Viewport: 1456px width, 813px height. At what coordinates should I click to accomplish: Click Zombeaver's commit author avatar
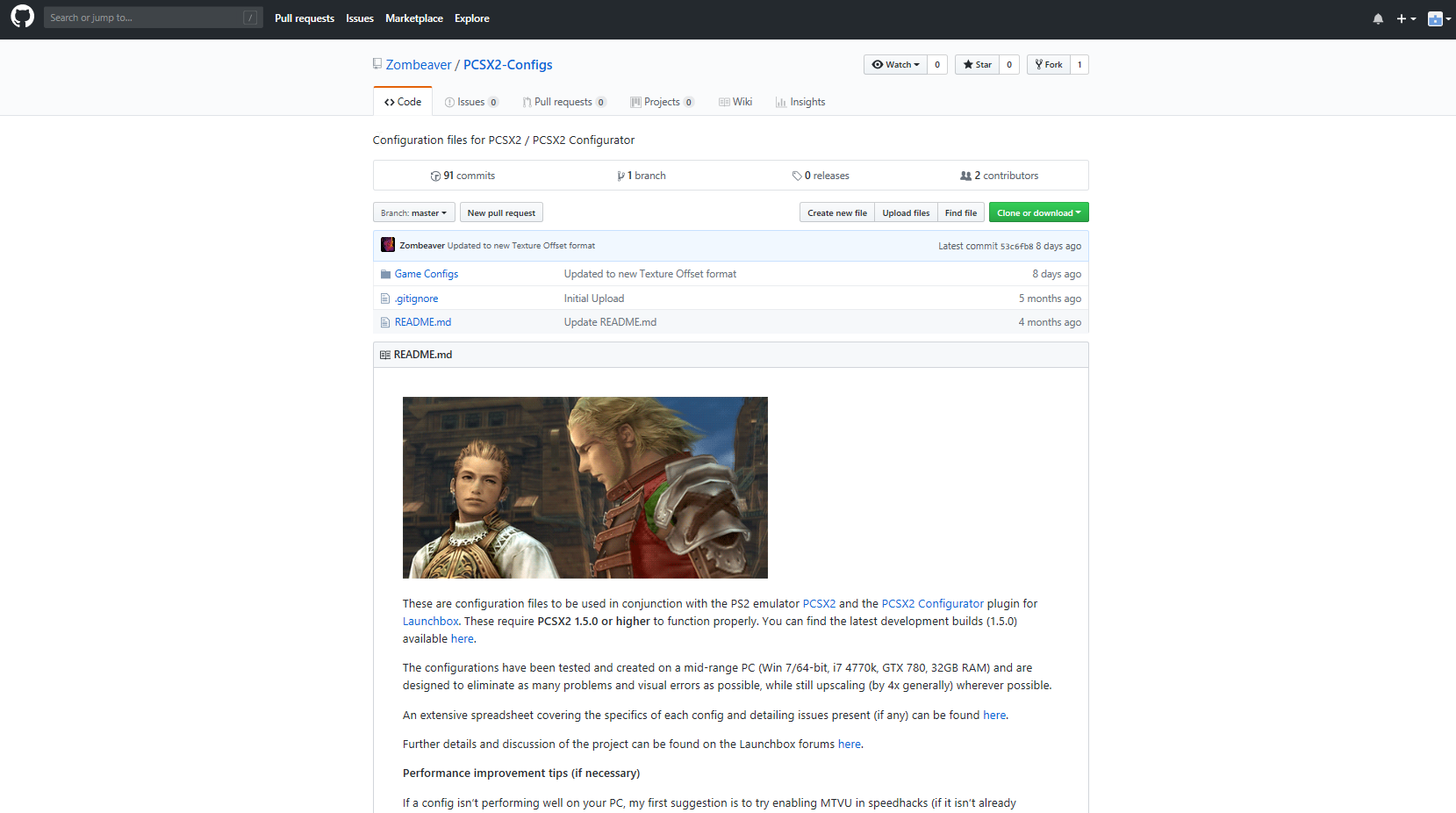(388, 245)
